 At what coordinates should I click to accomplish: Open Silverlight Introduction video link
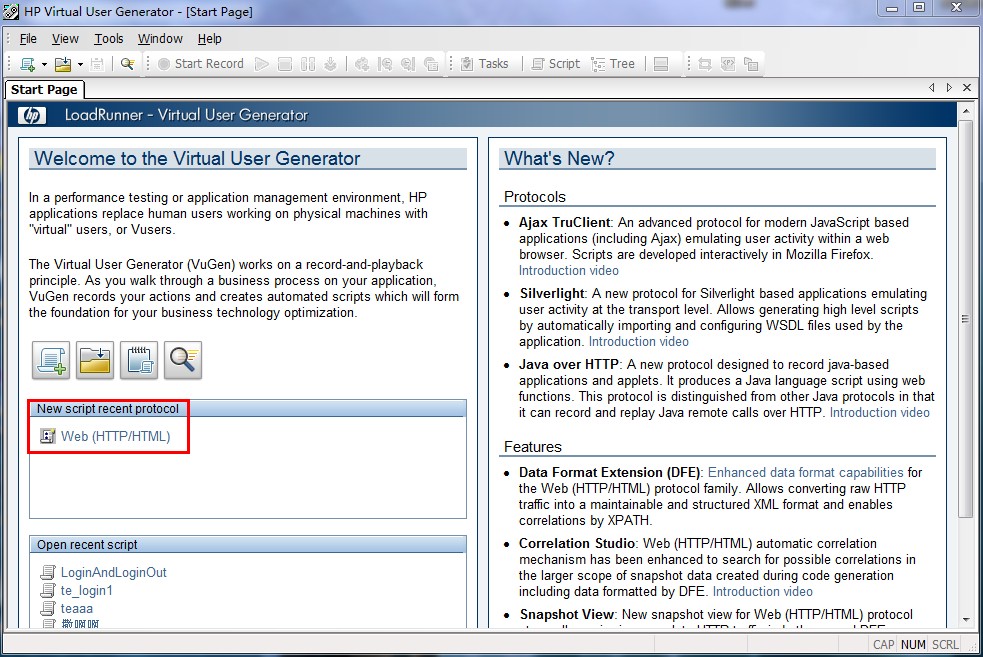click(x=638, y=342)
